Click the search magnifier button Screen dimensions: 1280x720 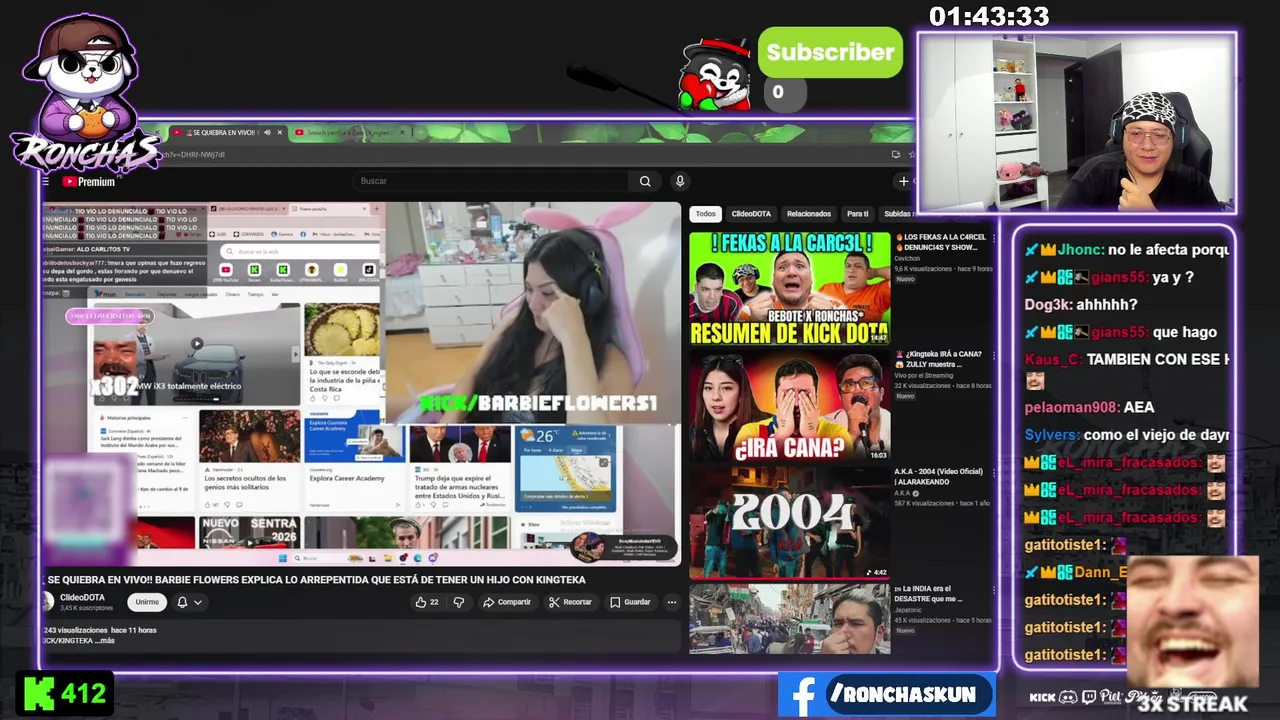click(x=645, y=181)
